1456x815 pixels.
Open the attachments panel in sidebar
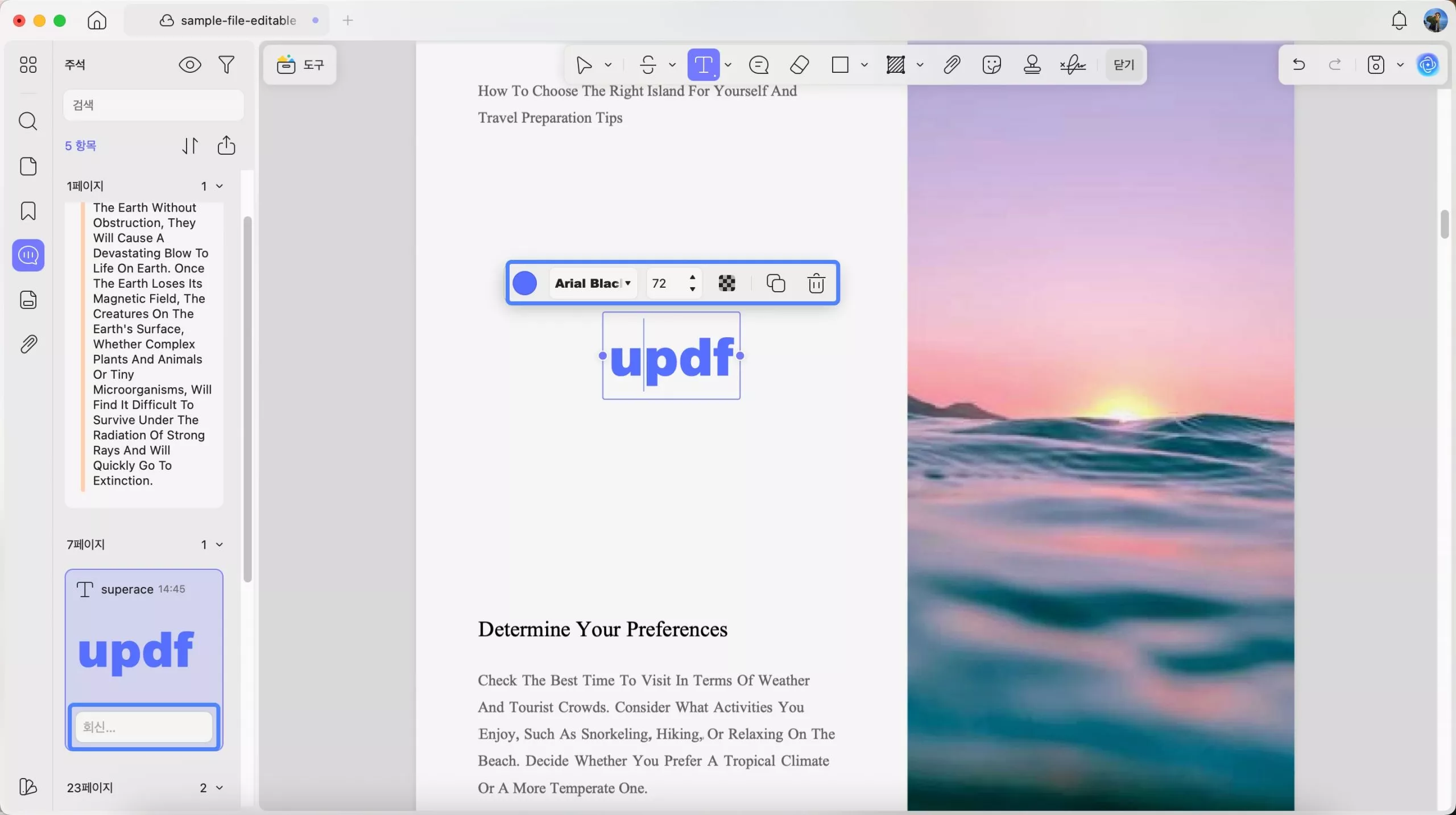click(28, 344)
